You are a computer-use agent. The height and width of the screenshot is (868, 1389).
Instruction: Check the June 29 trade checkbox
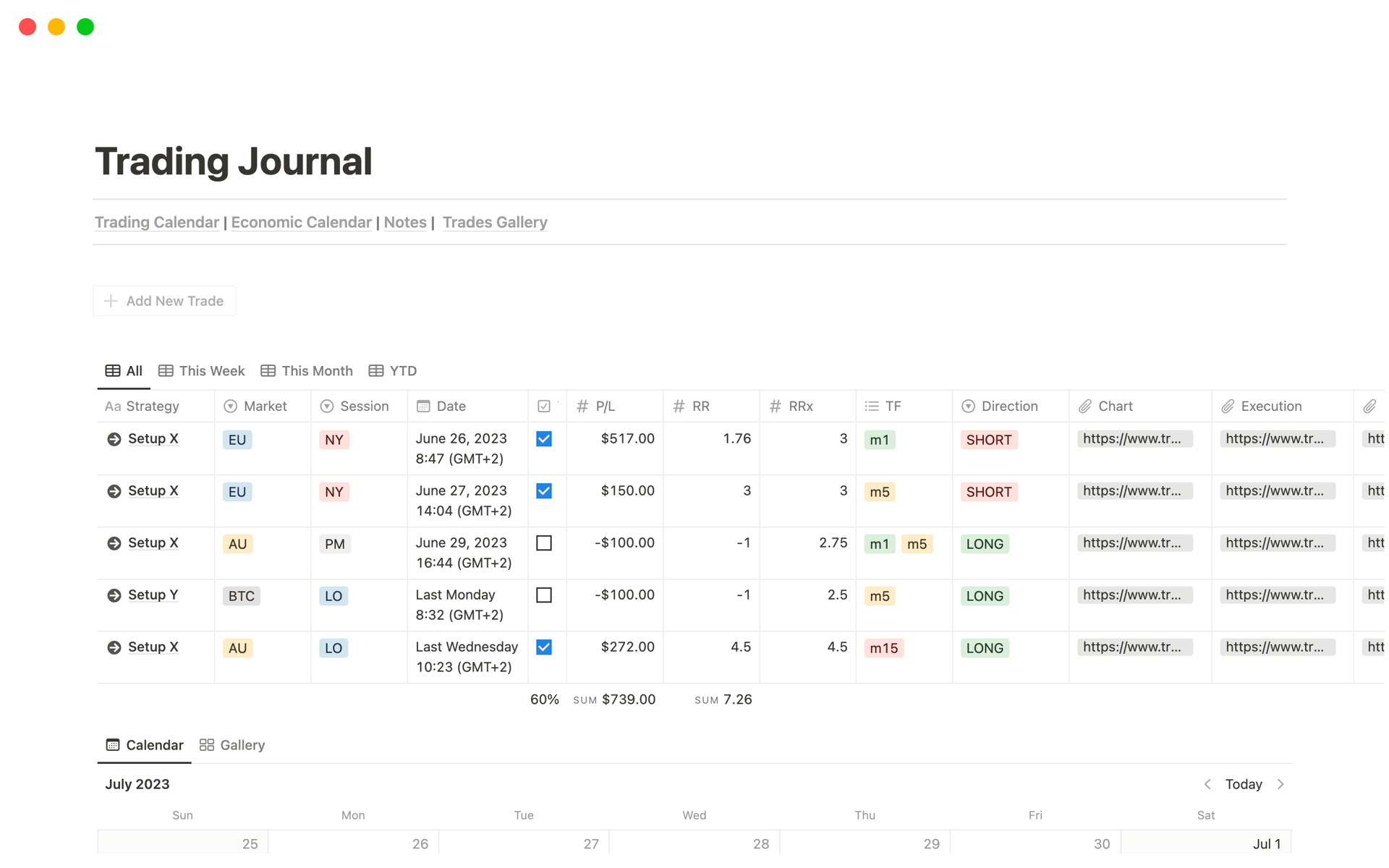click(544, 543)
